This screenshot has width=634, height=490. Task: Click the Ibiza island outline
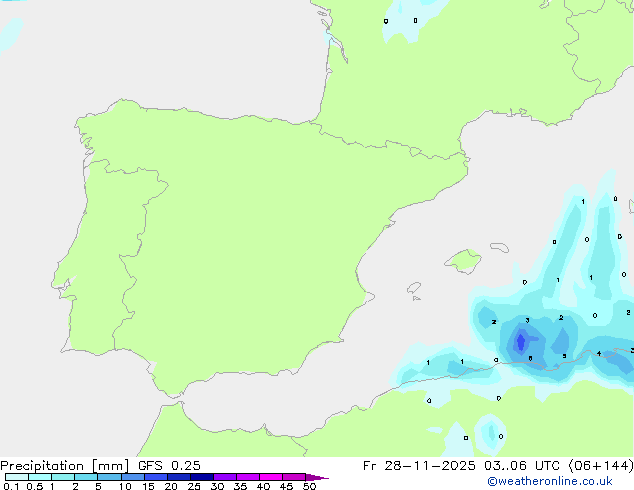tap(414, 288)
